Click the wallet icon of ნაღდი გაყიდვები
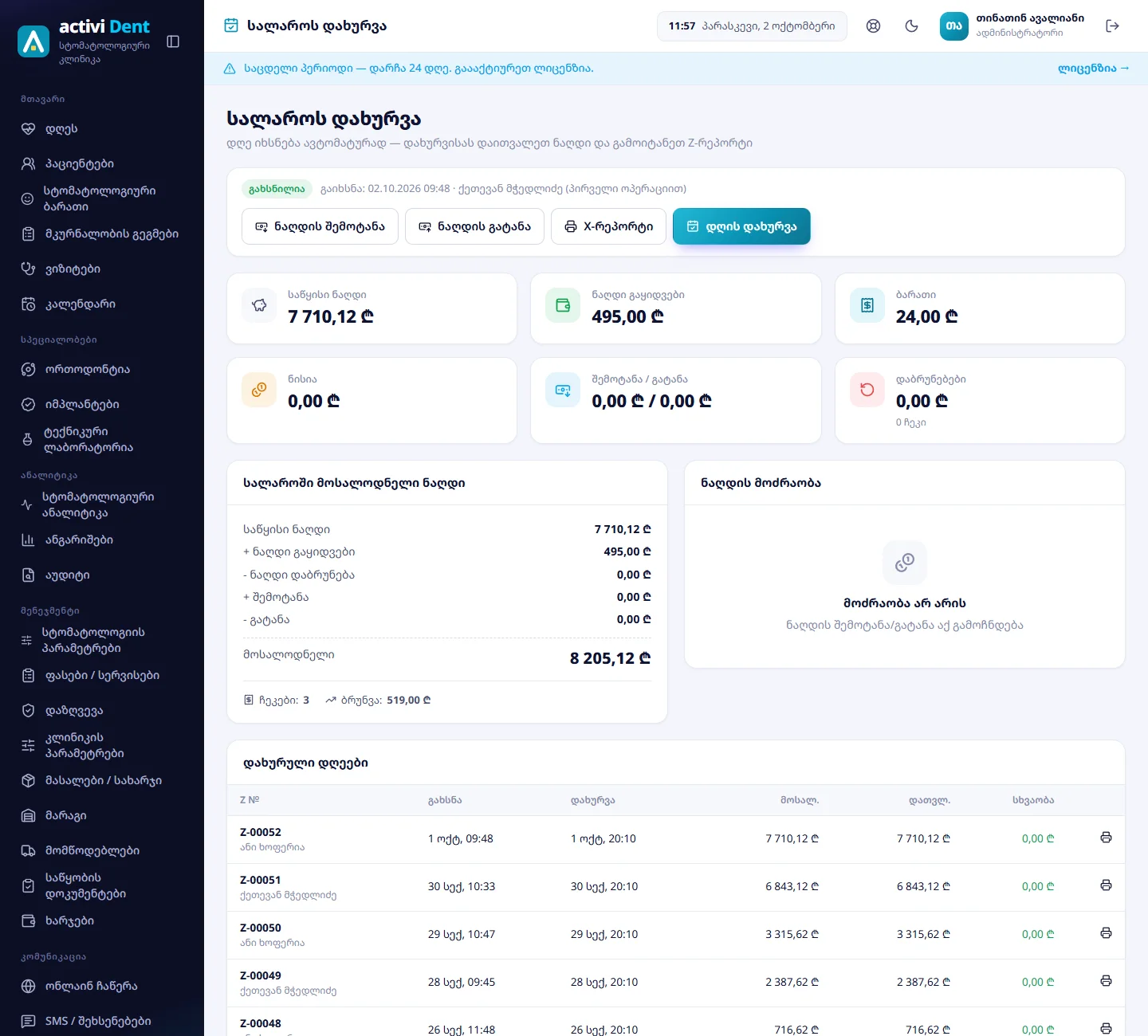 (563, 305)
